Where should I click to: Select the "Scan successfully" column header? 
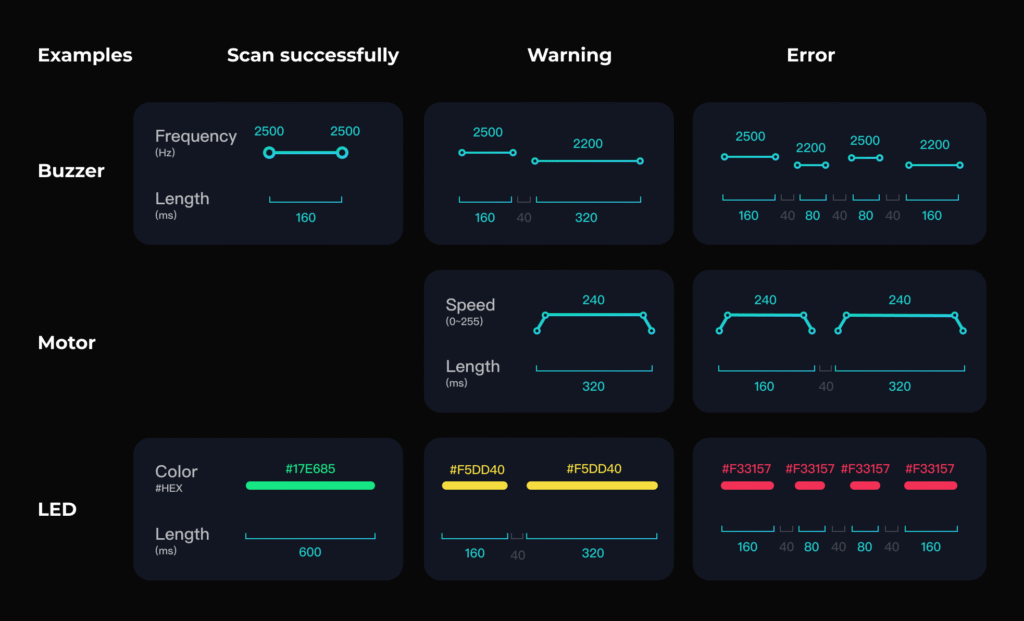pyautogui.click(x=312, y=55)
